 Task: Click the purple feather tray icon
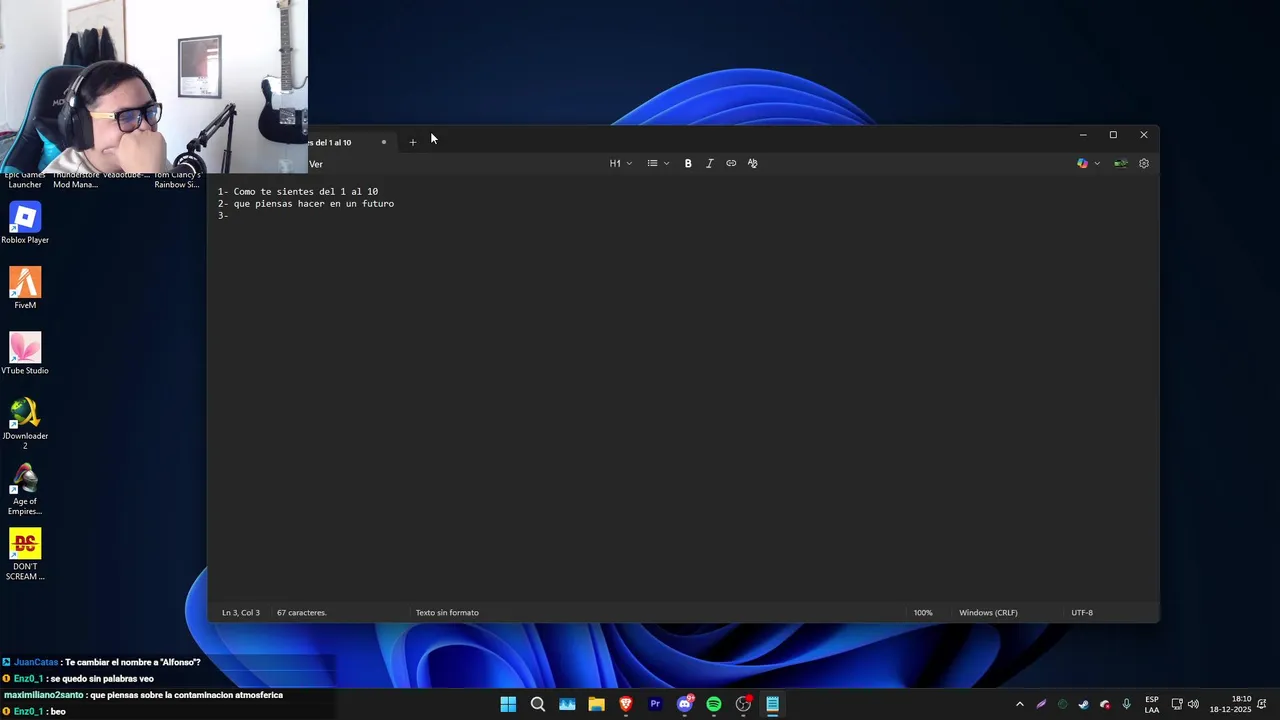(x=1041, y=704)
